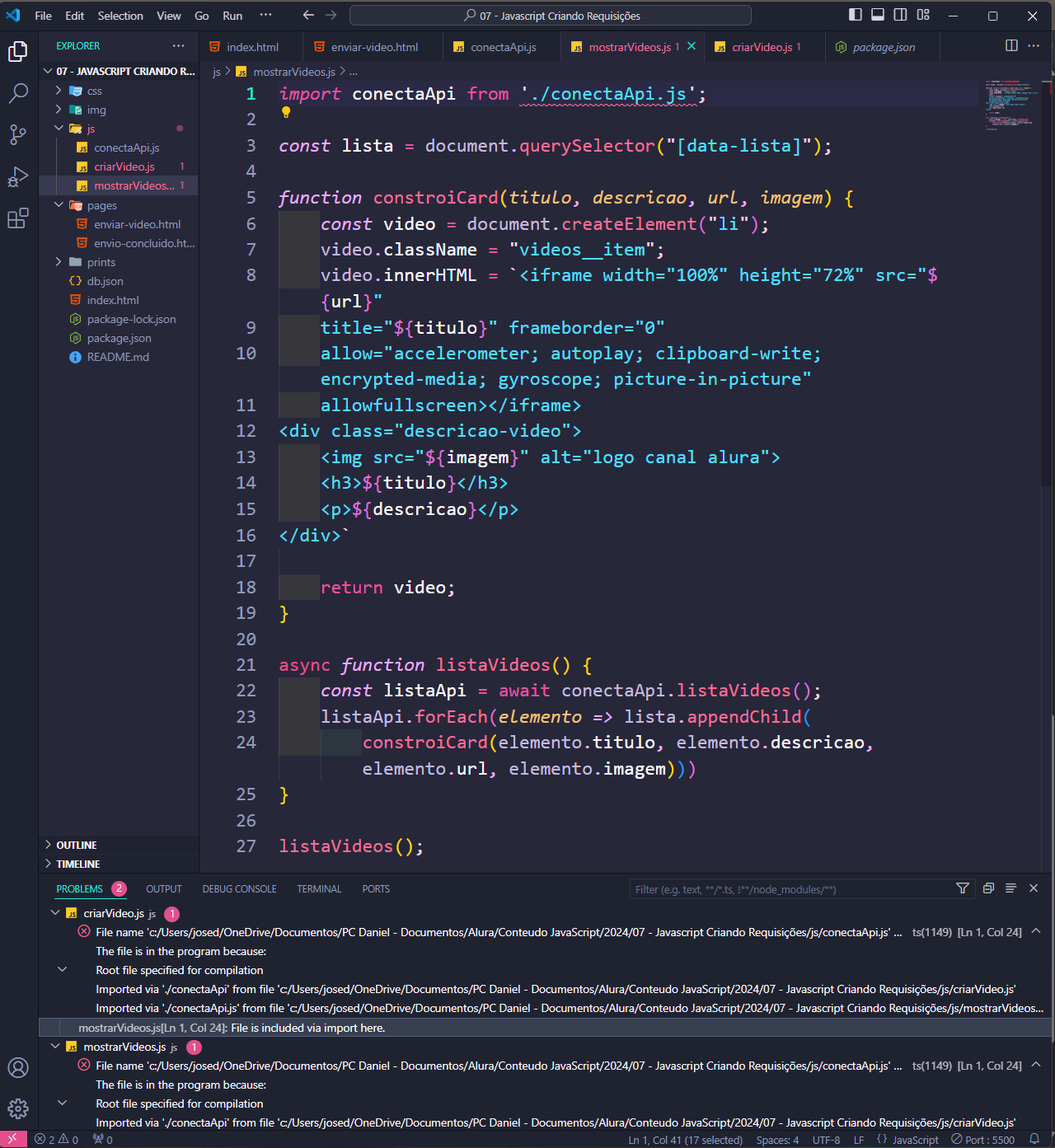The width and height of the screenshot is (1055, 1148).
Task: Expand the OUTLINE section
Action: (x=119, y=845)
